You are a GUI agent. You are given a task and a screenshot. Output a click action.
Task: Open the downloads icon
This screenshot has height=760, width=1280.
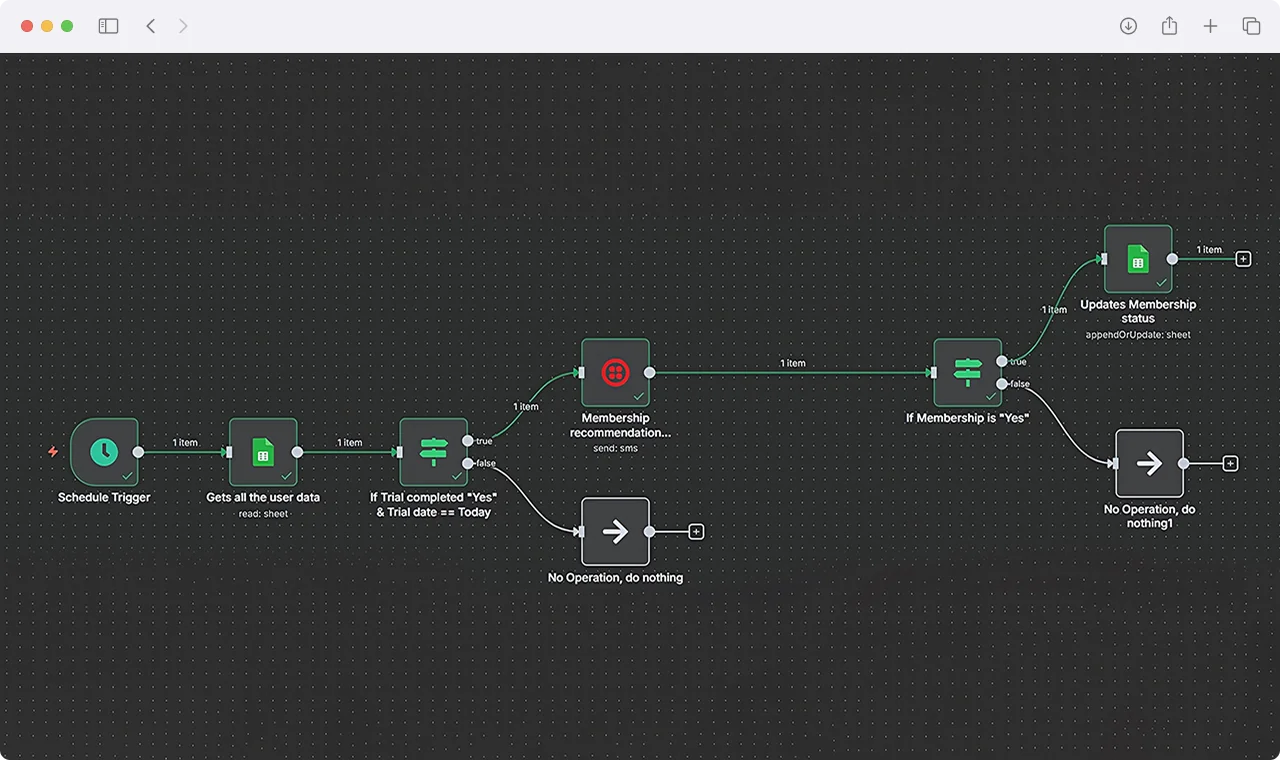[x=1128, y=26]
